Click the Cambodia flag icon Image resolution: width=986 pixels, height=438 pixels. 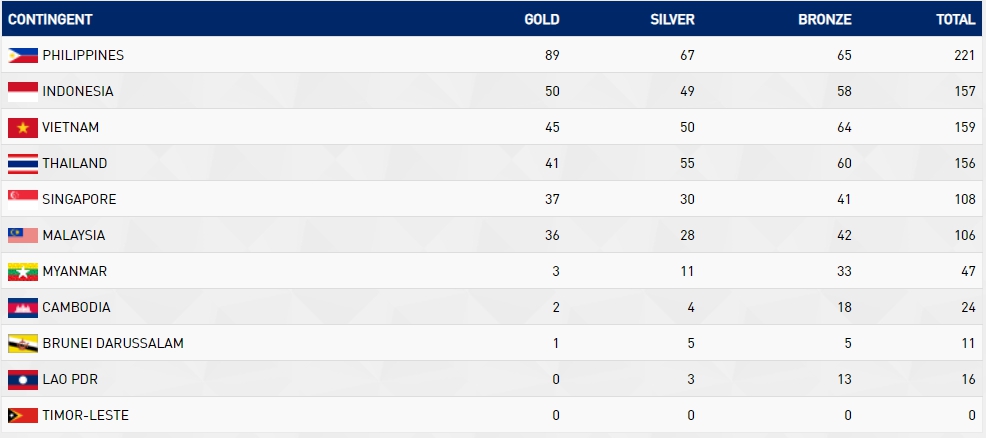[23, 308]
